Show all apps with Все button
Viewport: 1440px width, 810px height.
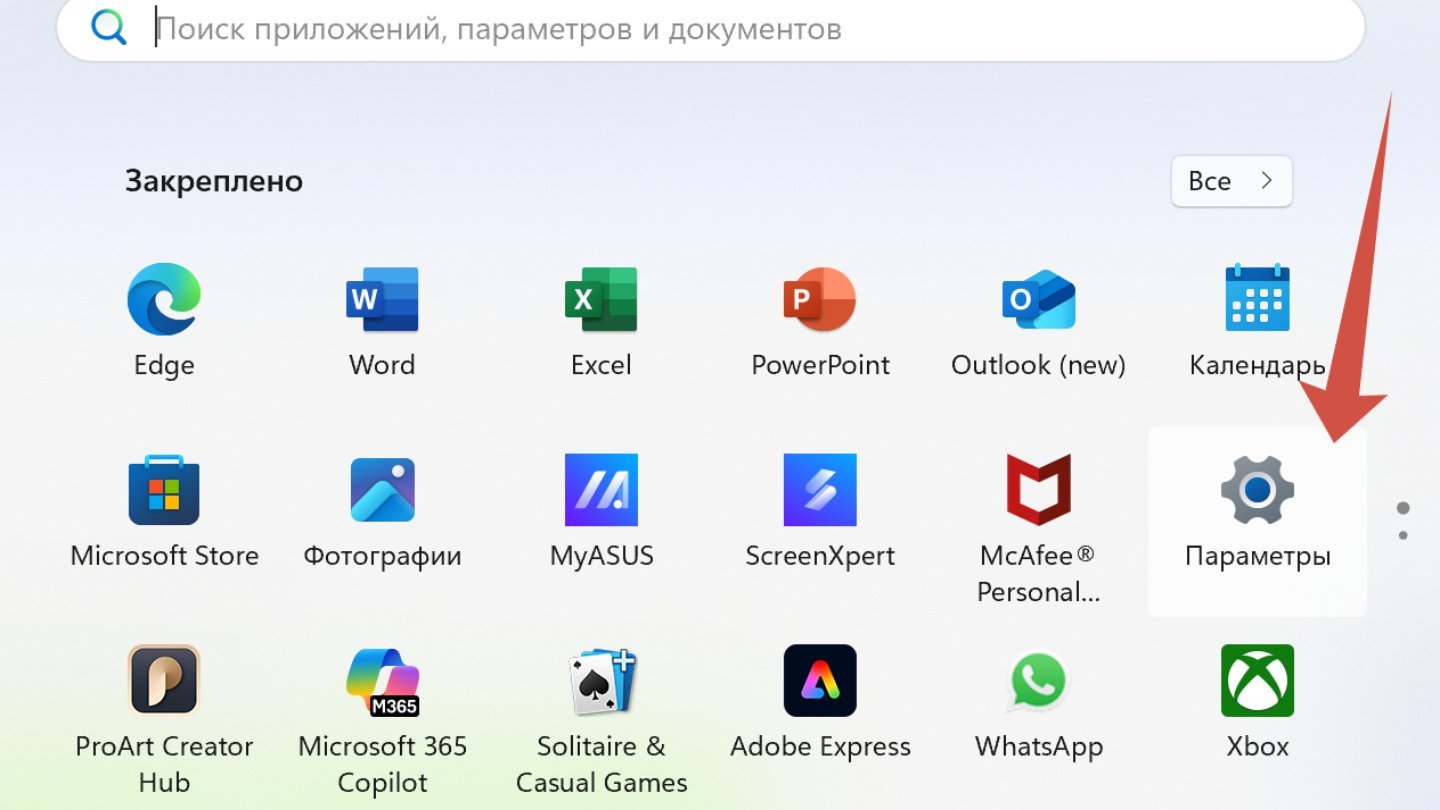pos(1232,181)
